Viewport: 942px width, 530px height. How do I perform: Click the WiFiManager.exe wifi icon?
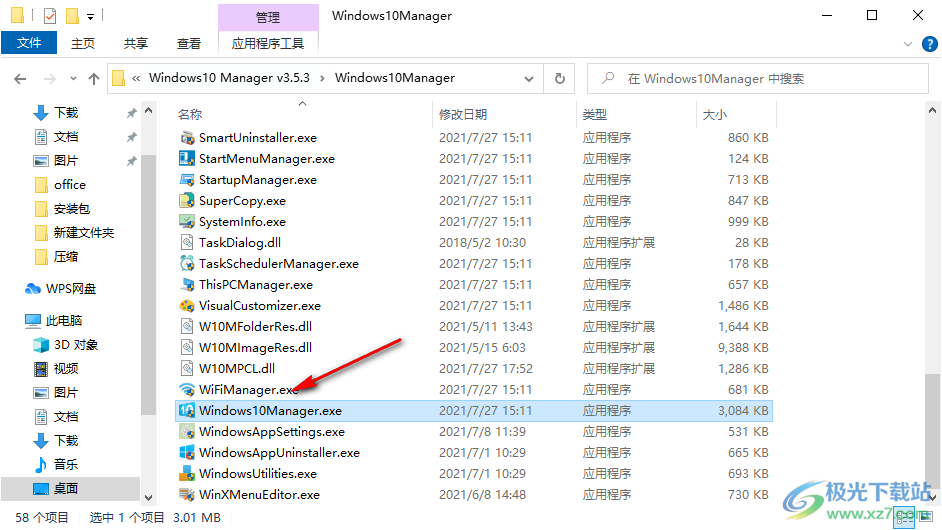tap(187, 390)
